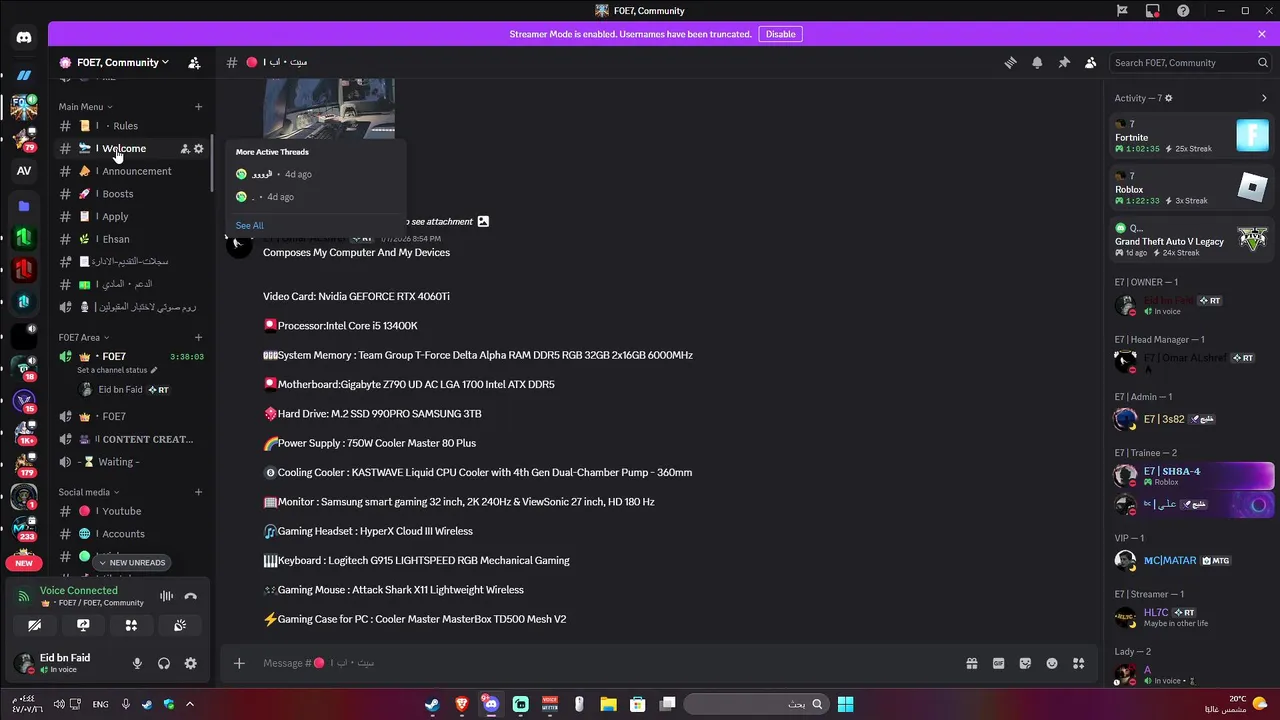Collapse the FOE7 Area category
Viewport: 1280px width, 720px height.
tap(84, 337)
